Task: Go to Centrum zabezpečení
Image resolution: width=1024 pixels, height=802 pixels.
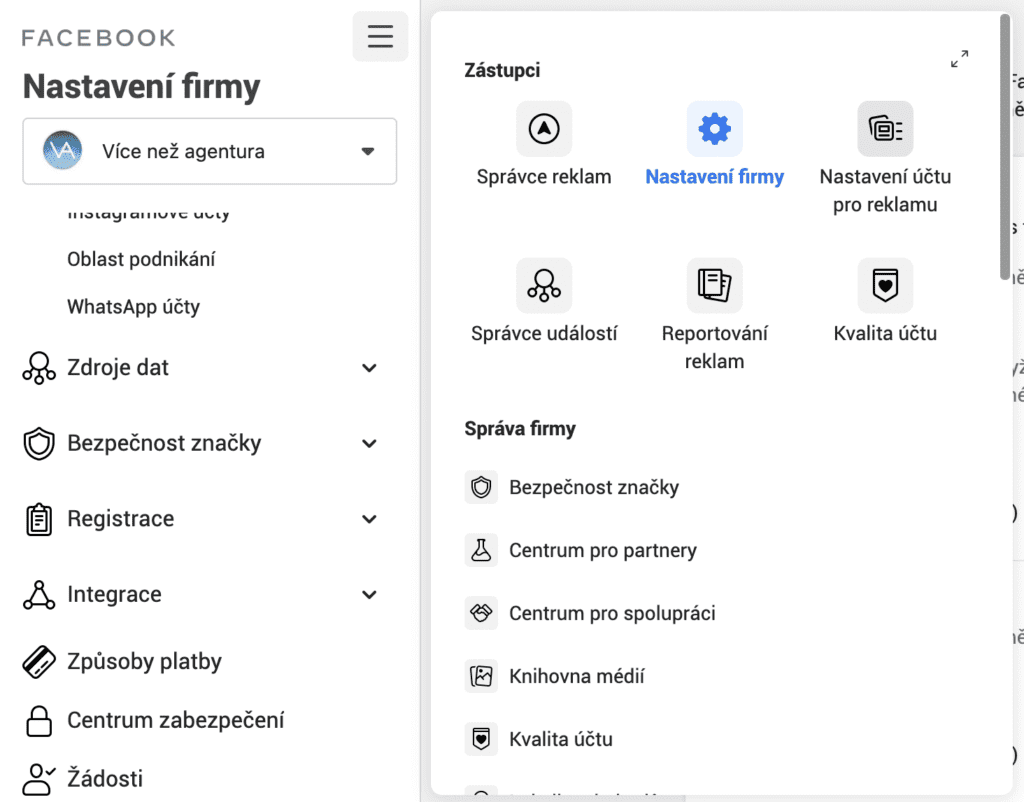Action: (175, 720)
